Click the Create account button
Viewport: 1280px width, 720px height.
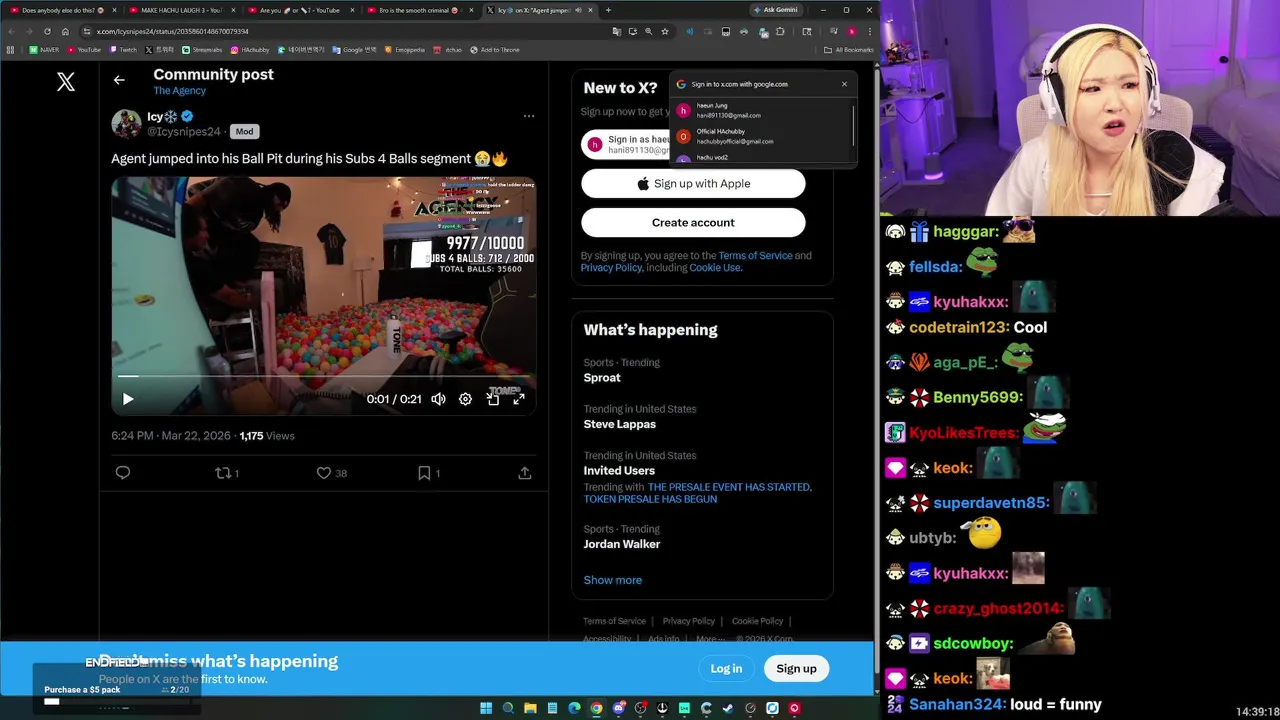[693, 223]
